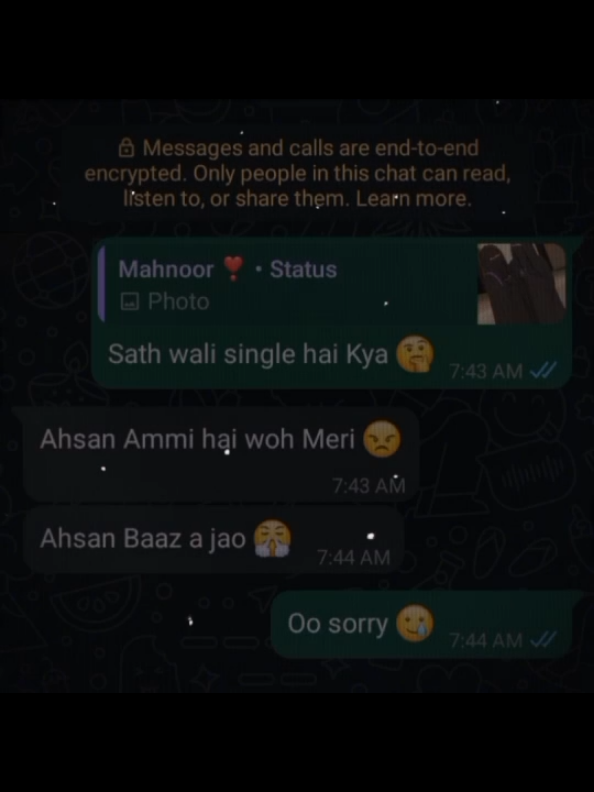Select the "Oo sorry" message bubble
The width and height of the screenshot is (594, 792).
421,625
